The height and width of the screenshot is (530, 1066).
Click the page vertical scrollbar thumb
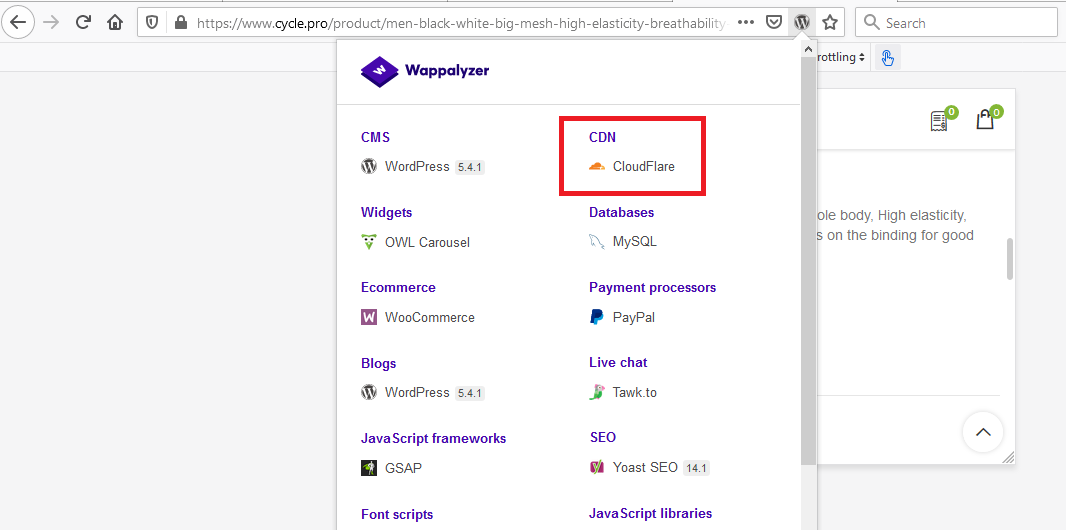1010,258
